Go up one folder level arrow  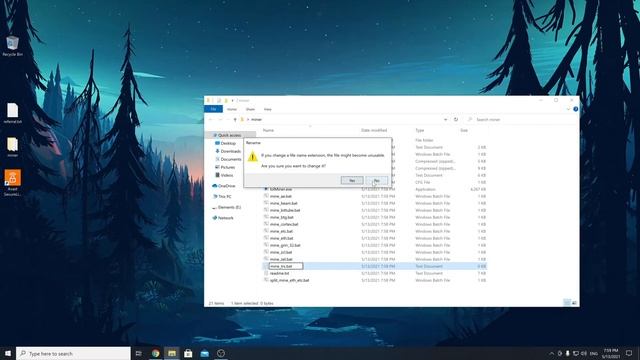click(x=235, y=120)
